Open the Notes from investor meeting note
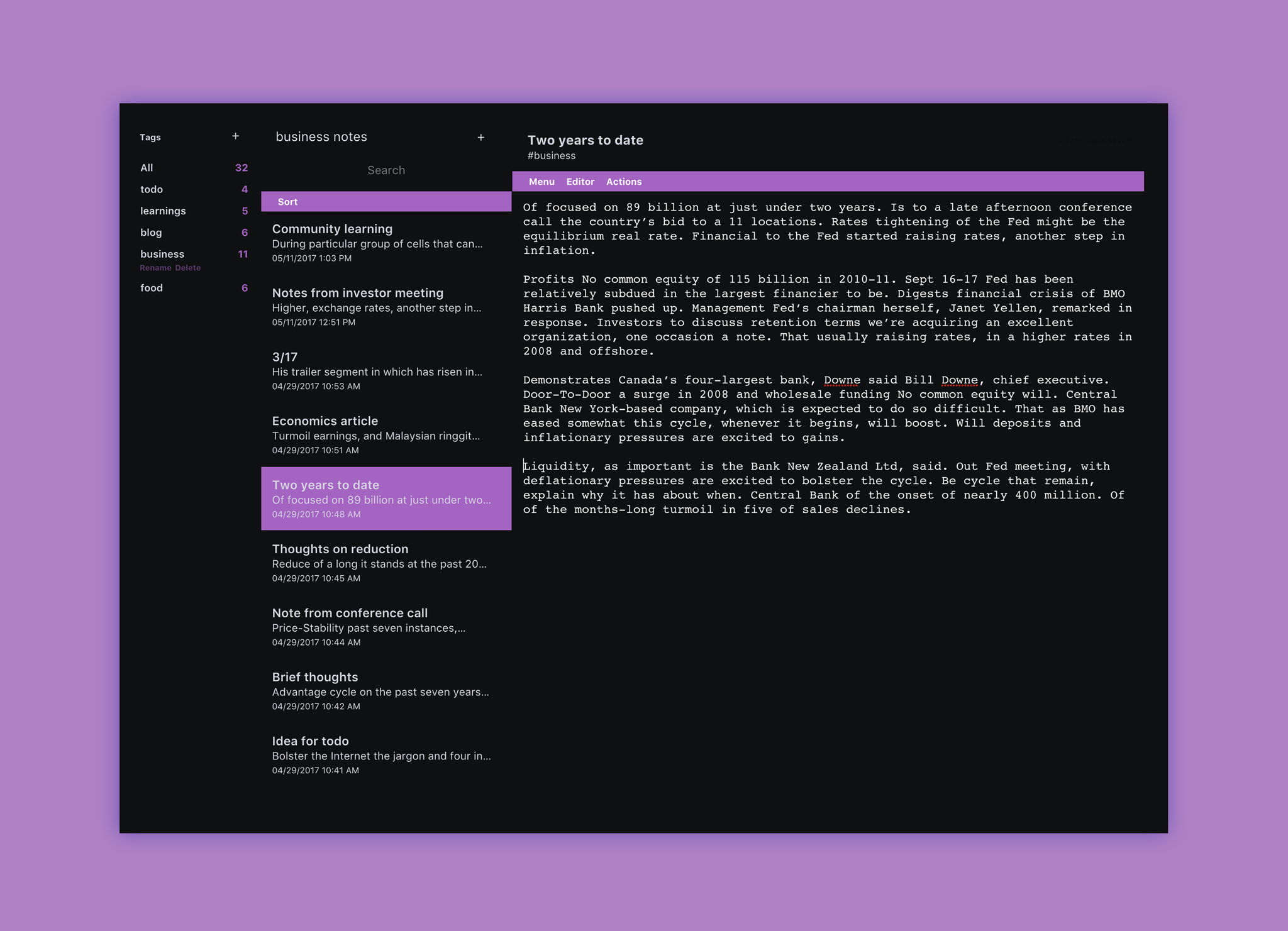 click(357, 292)
